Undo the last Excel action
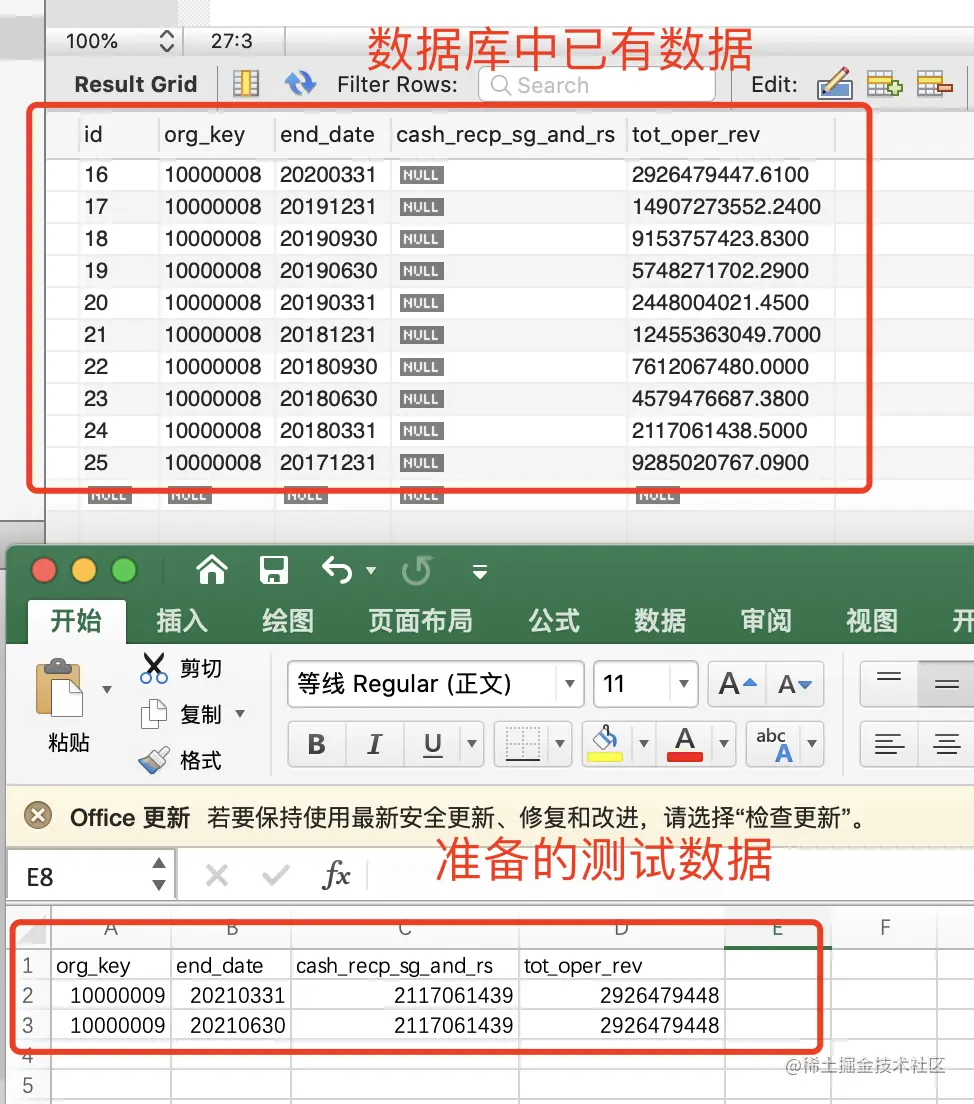 tap(337, 570)
